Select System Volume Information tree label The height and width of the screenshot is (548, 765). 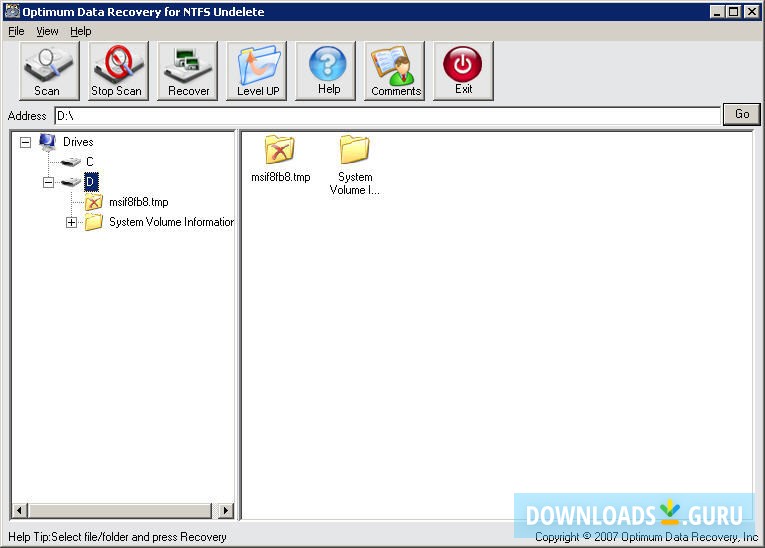pos(171,222)
